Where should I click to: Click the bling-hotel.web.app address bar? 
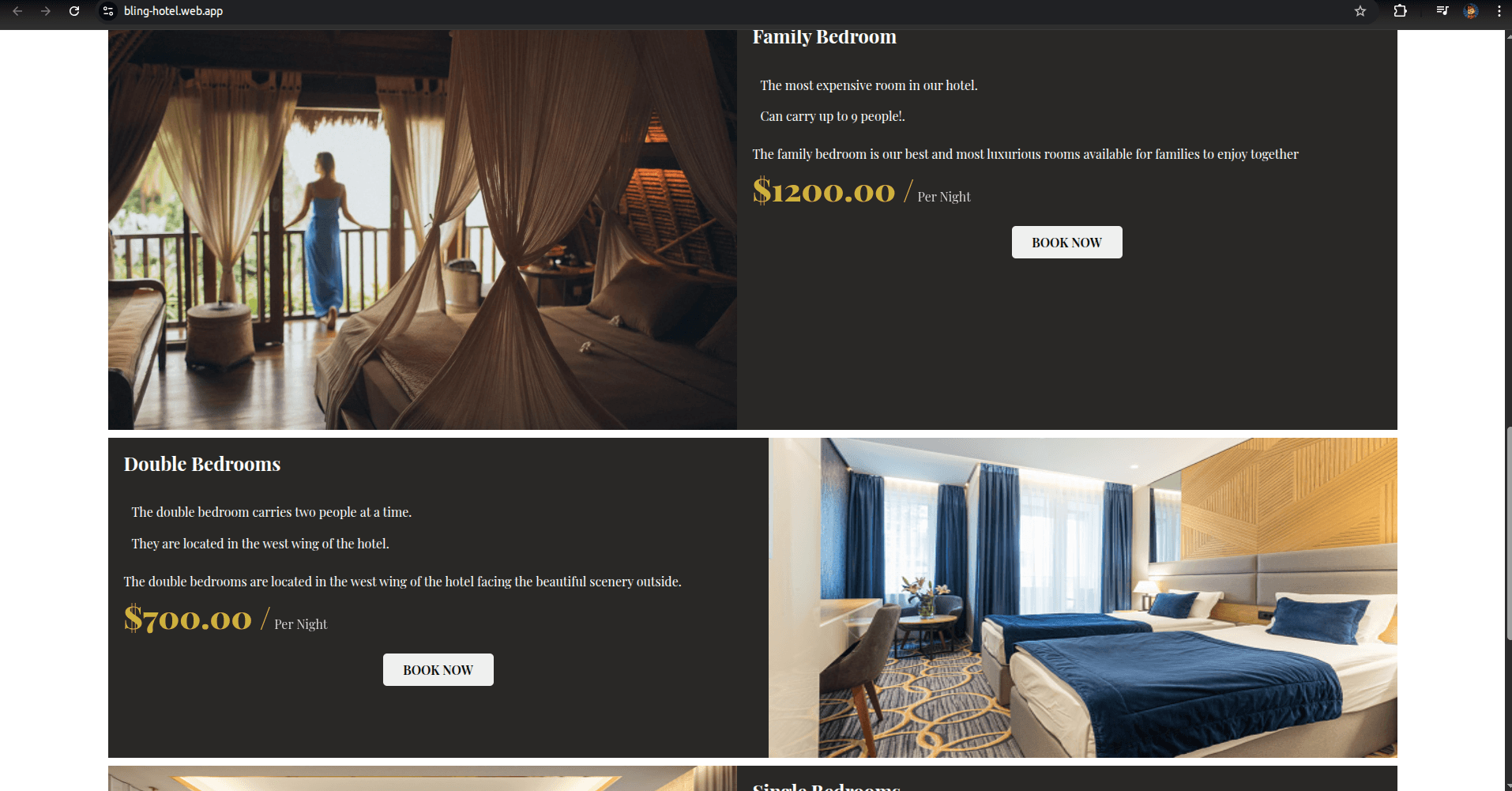[711, 11]
